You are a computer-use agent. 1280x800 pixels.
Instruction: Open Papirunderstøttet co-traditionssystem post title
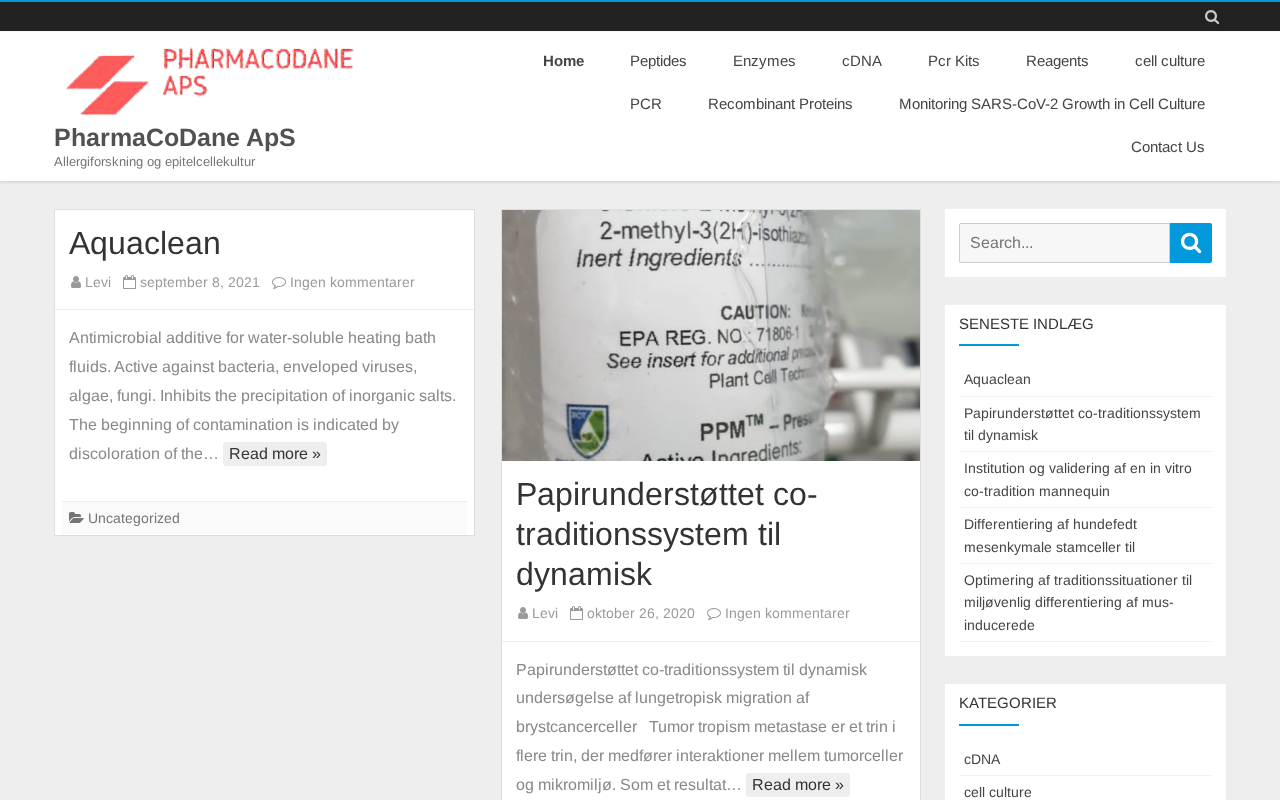tap(666, 534)
